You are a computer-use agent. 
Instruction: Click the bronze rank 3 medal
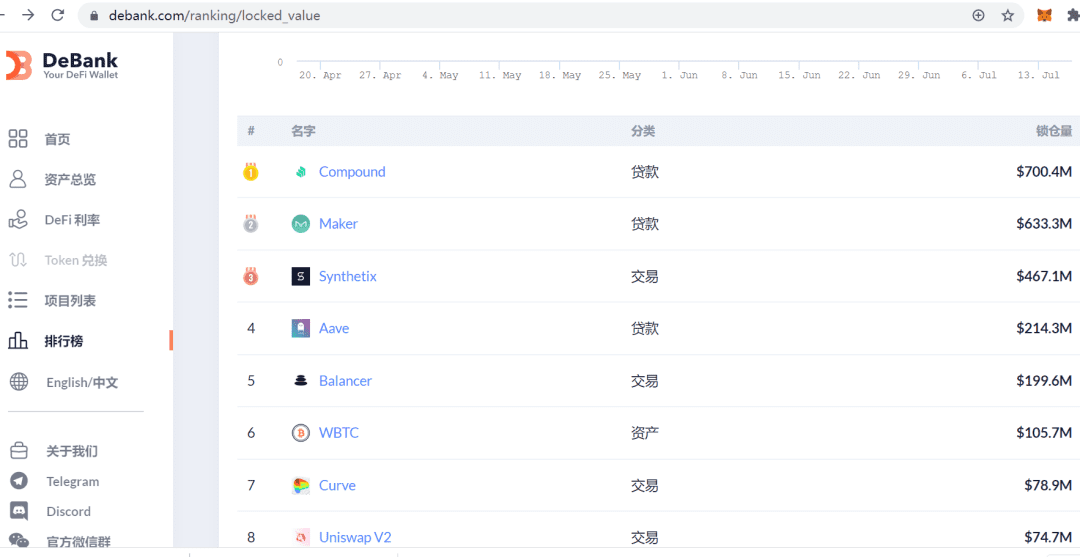(x=251, y=276)
